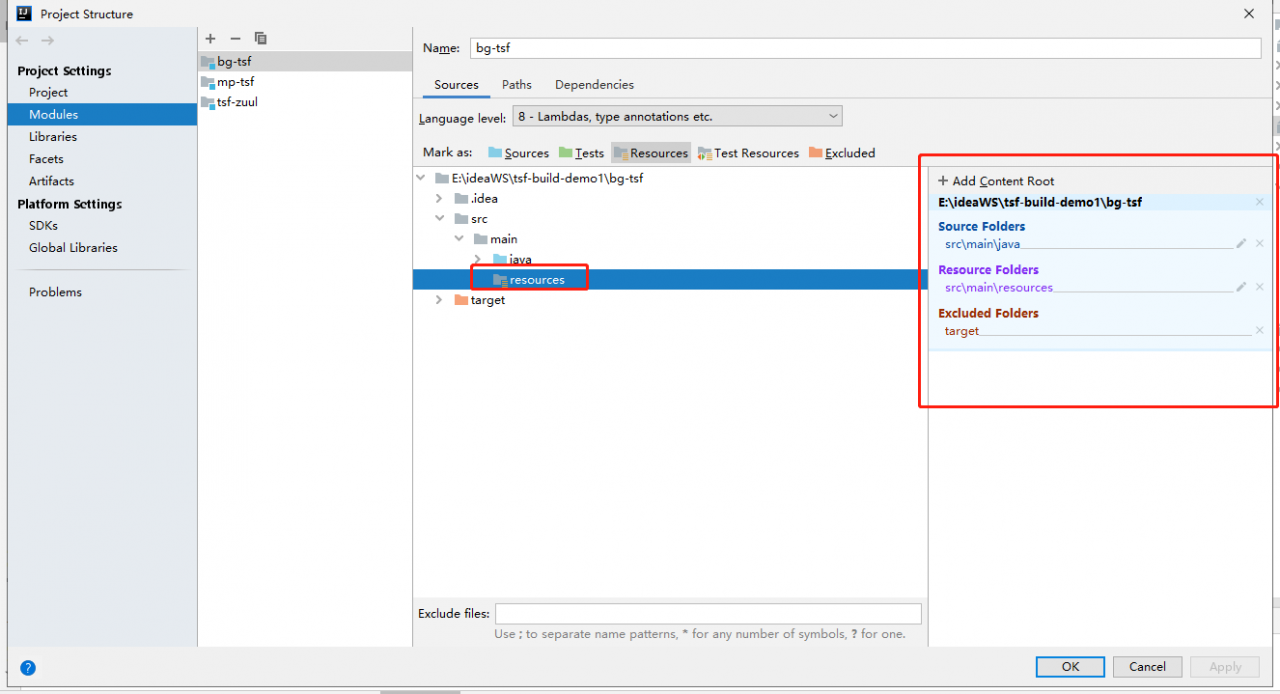
Task: Click the Apply button
Action: click(1225, 667)
